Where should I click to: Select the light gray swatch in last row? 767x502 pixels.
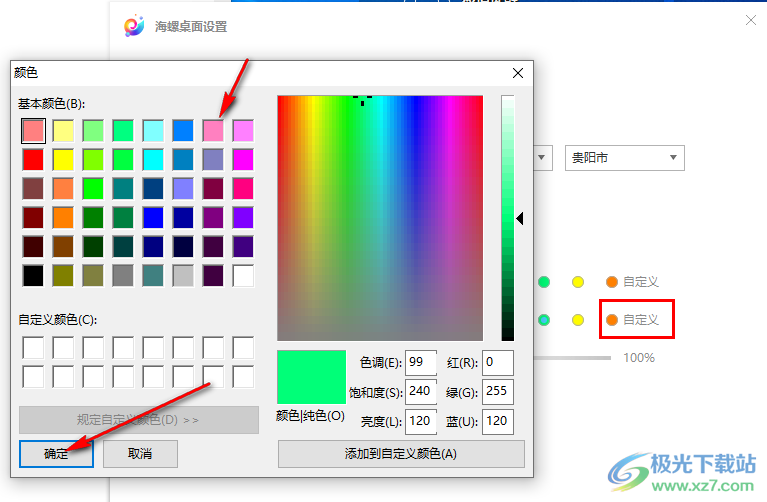183,275
